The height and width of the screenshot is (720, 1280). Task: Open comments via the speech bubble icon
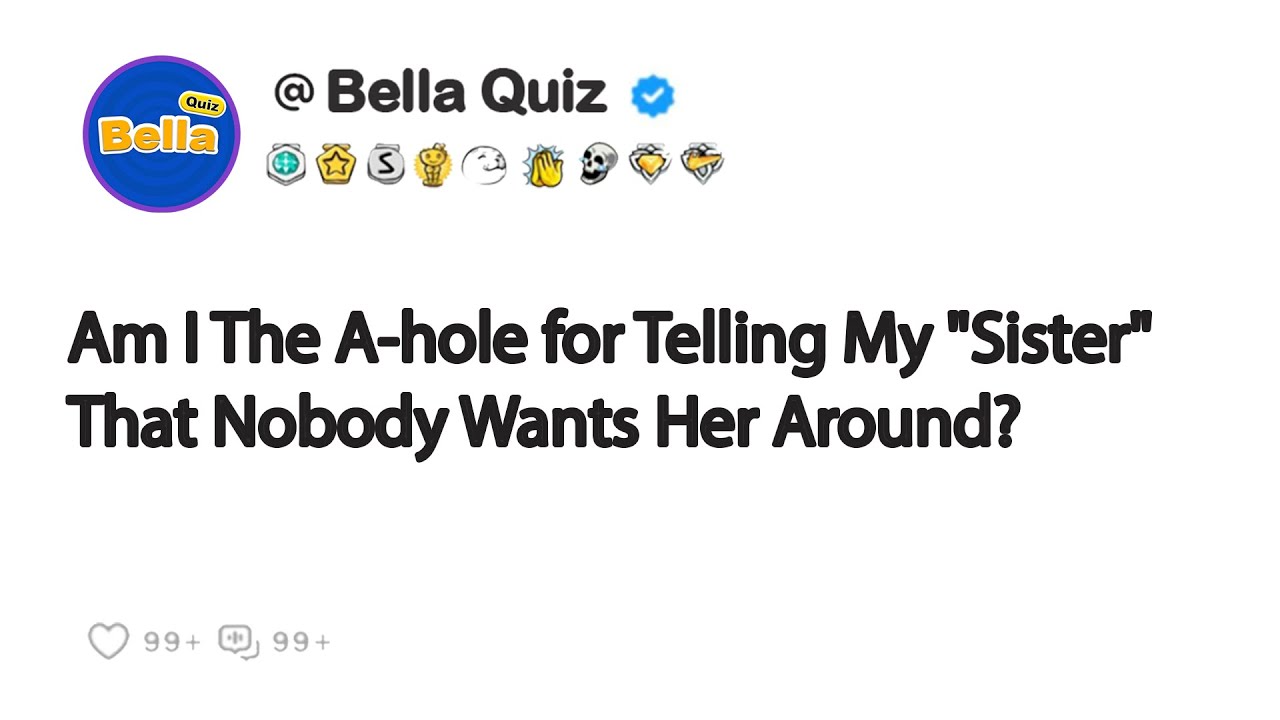(238, 641)
